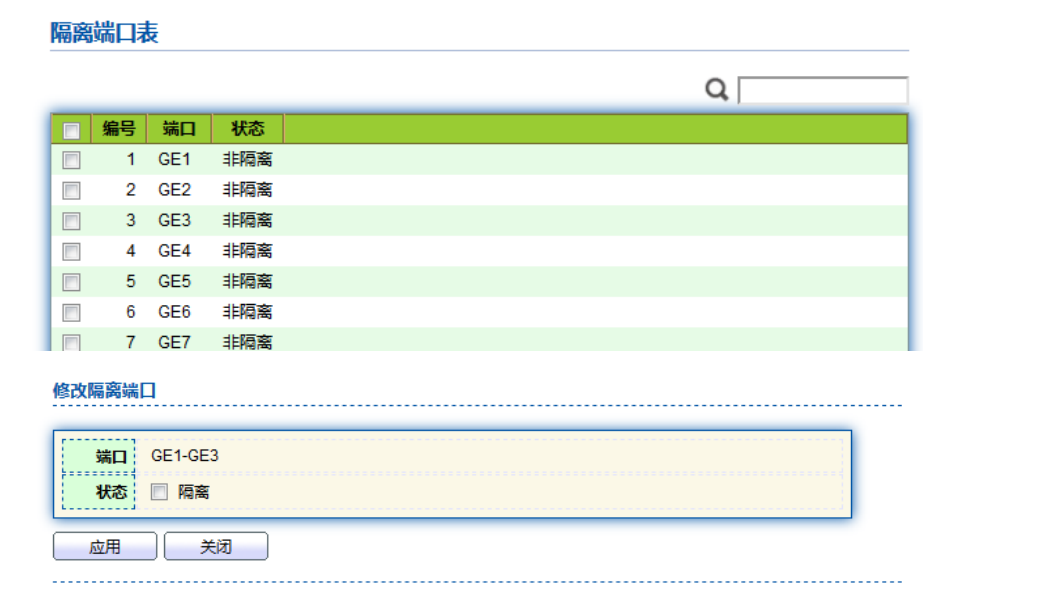Enable the GE4 row checkbox
This screenshot has height=603, width=1049.
[71, 251]
